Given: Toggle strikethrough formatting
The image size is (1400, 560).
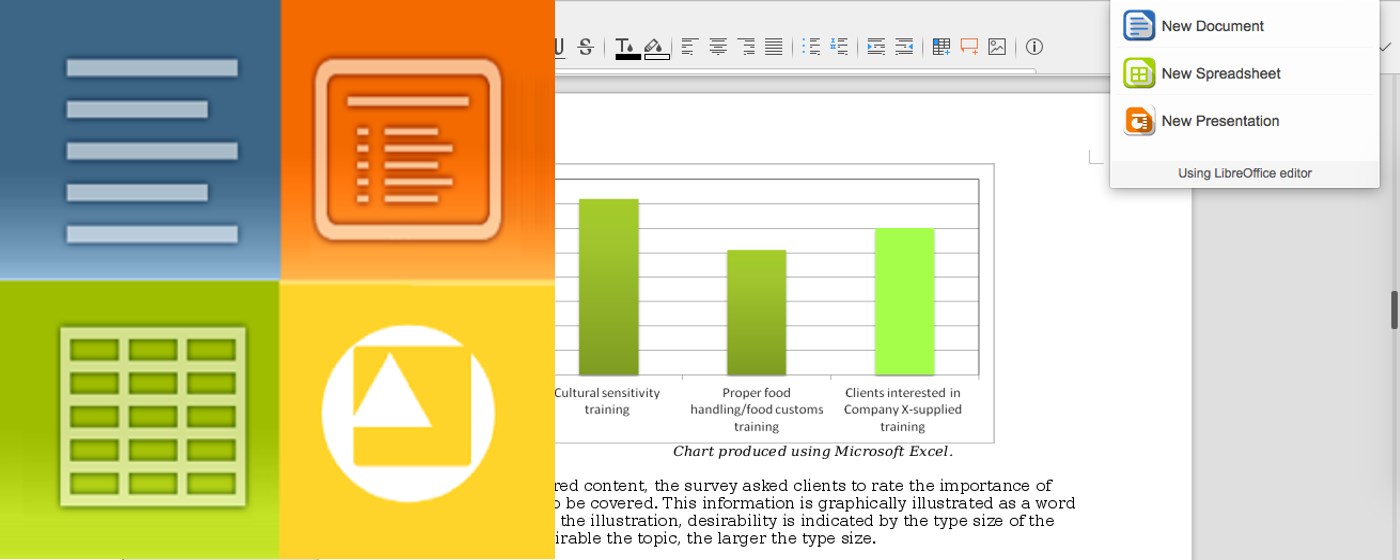Looking at the screenshot, I should point(586,46).
